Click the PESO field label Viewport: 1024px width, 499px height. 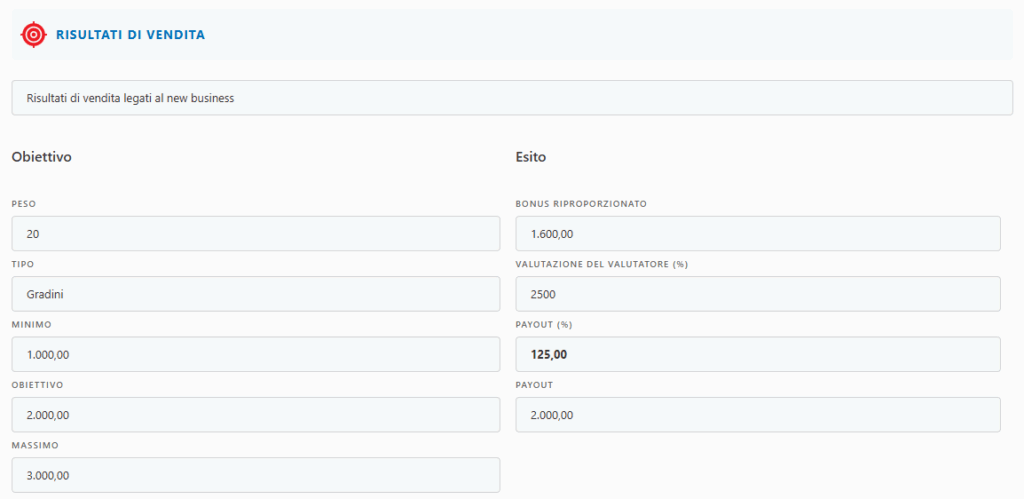coord(24,204)
